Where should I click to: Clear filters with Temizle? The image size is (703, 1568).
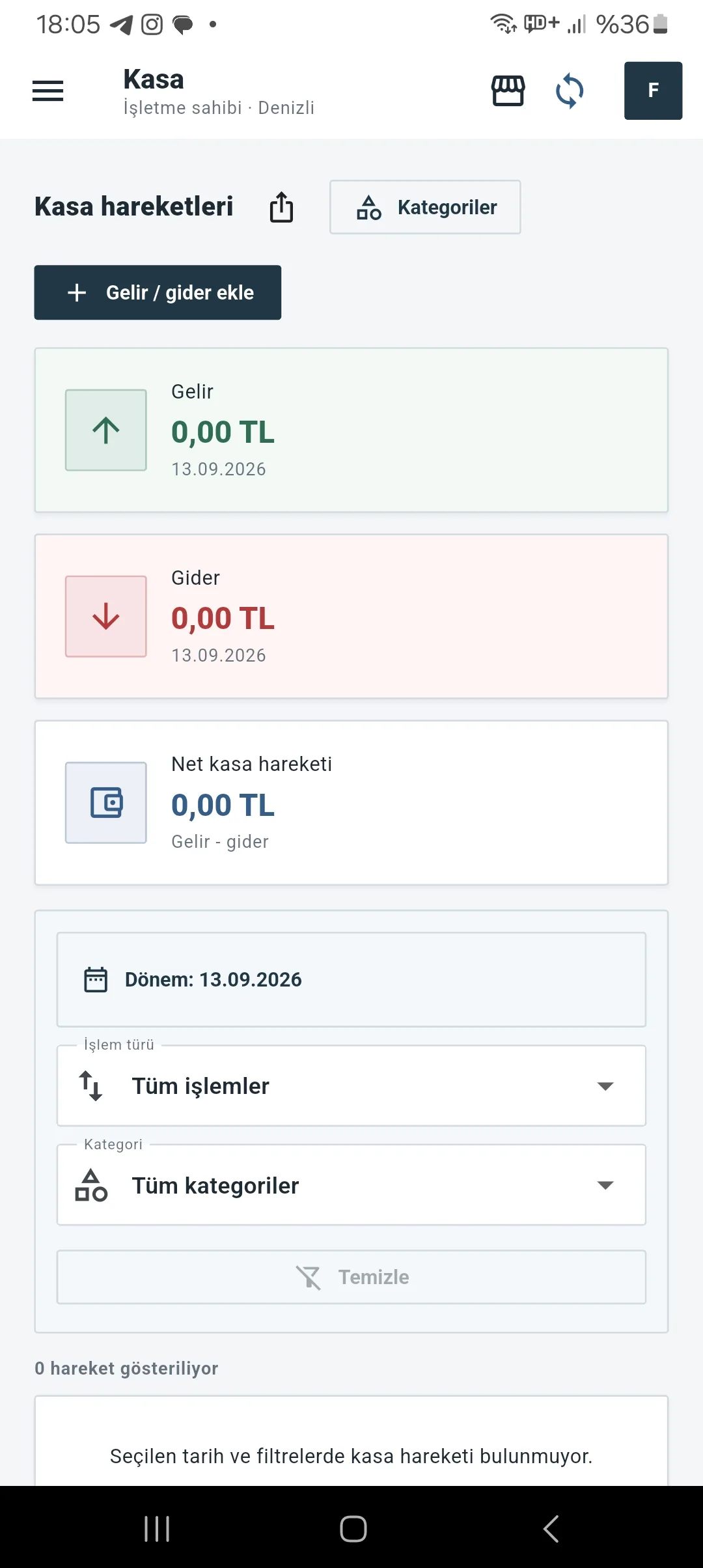[351, 1277]
